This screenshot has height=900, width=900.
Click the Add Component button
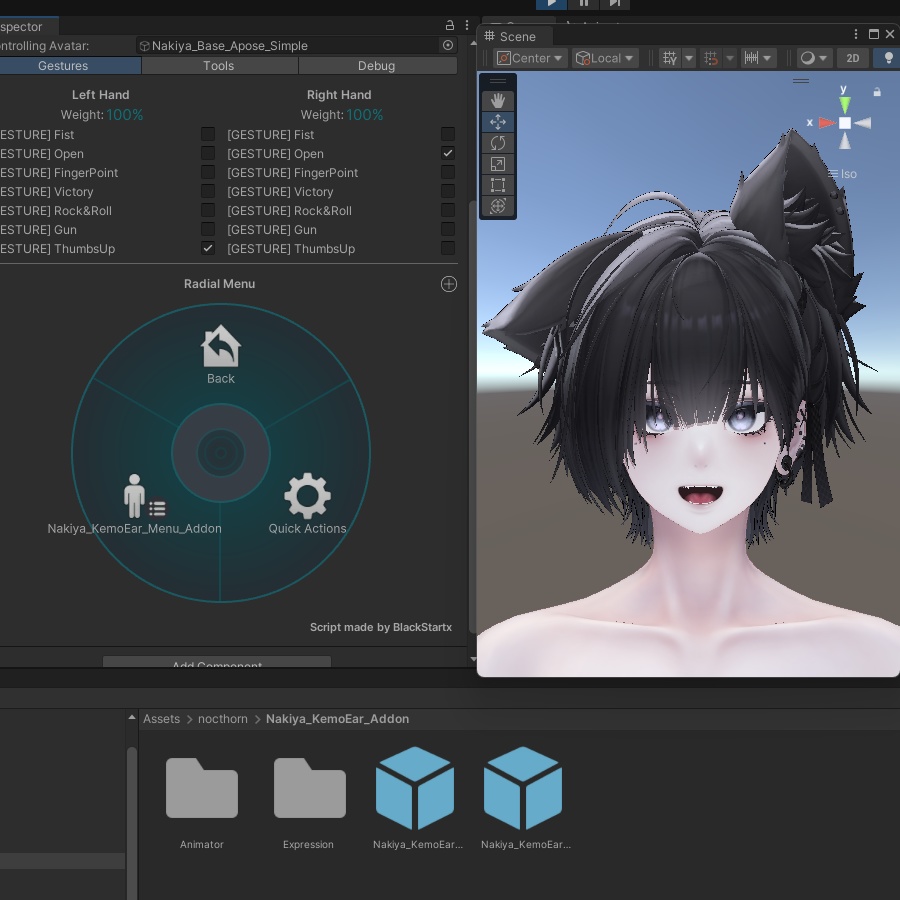click(x=216, y=666)
